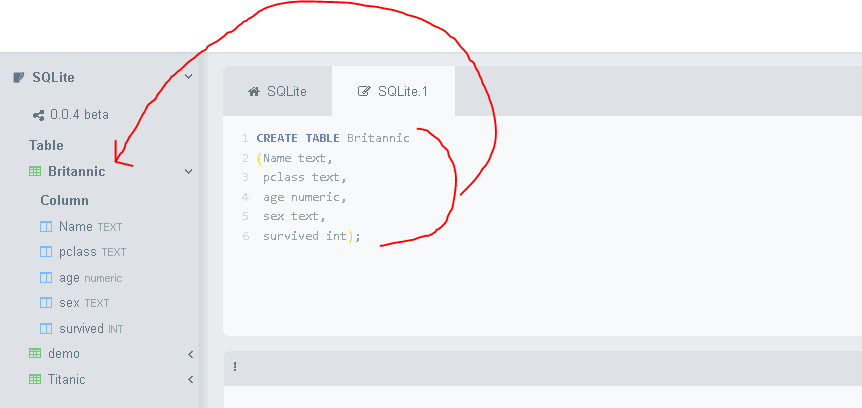Click the column icon next to survived
Viewport: 862px width, 408px height.
[46, 329]
